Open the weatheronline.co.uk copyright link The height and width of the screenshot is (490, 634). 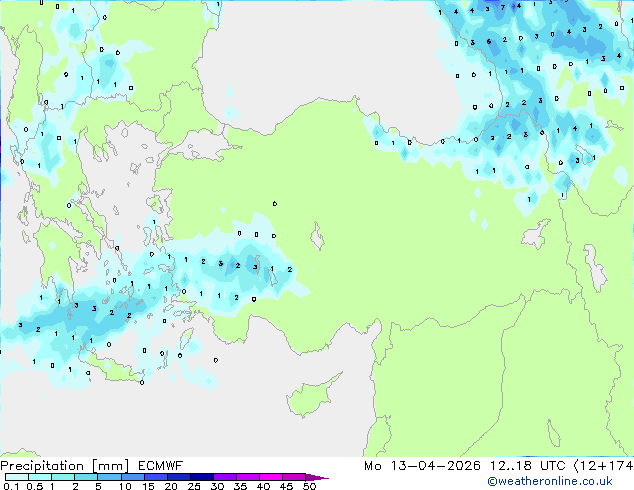click(550, 481)
